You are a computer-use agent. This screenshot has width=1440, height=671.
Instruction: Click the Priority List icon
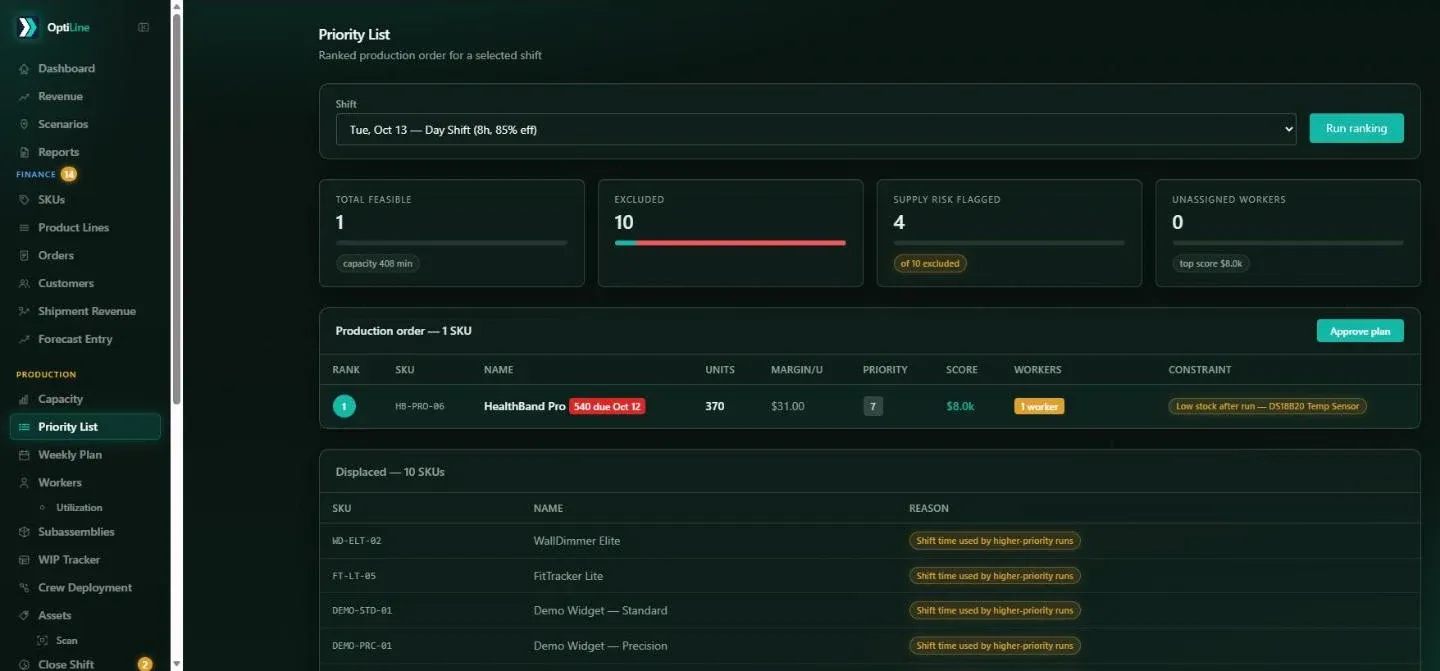(24, 427)
